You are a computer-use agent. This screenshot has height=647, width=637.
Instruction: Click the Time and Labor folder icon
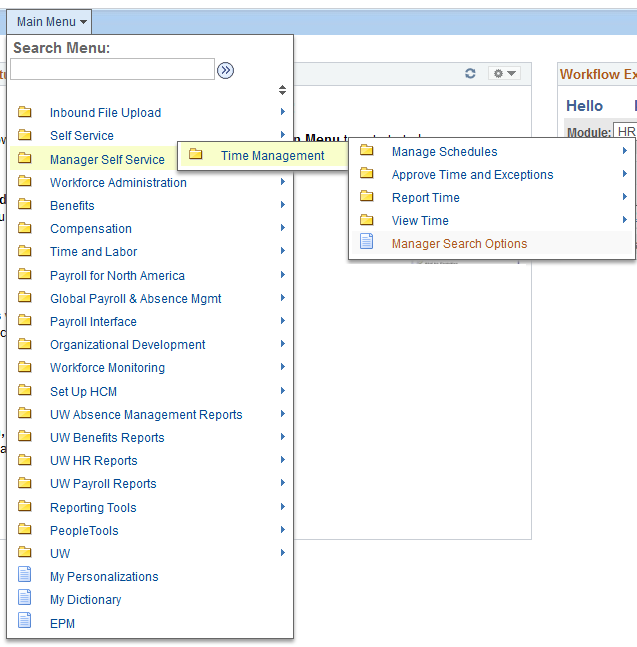tap(25, 251)
